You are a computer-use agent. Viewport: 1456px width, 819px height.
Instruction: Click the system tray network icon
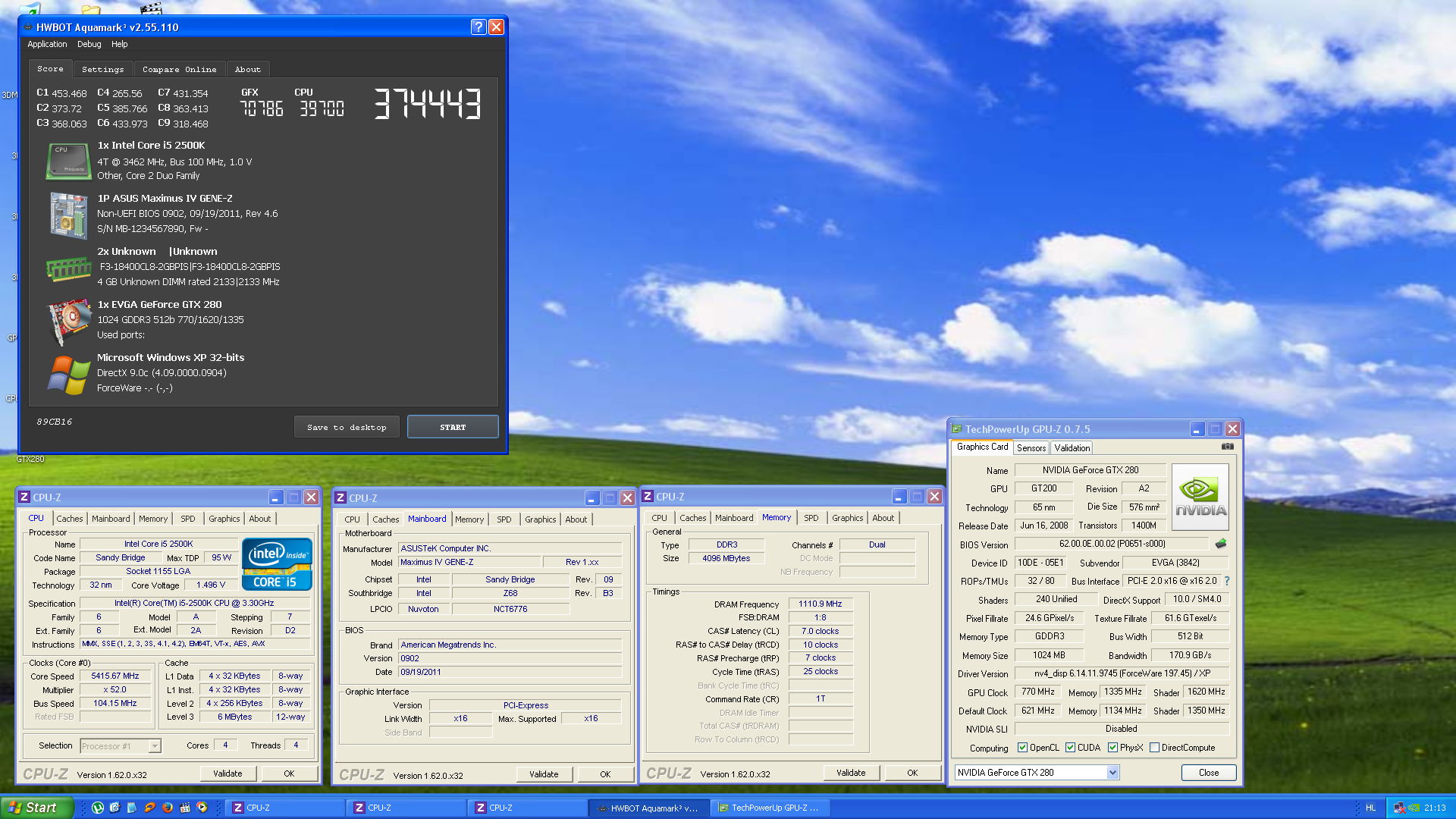(x=1399, y=808)
